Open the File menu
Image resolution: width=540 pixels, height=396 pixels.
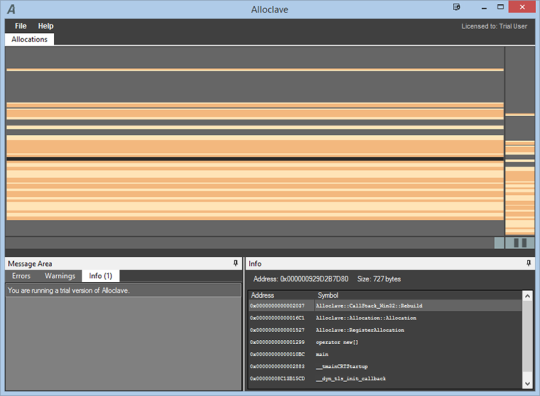20,26
